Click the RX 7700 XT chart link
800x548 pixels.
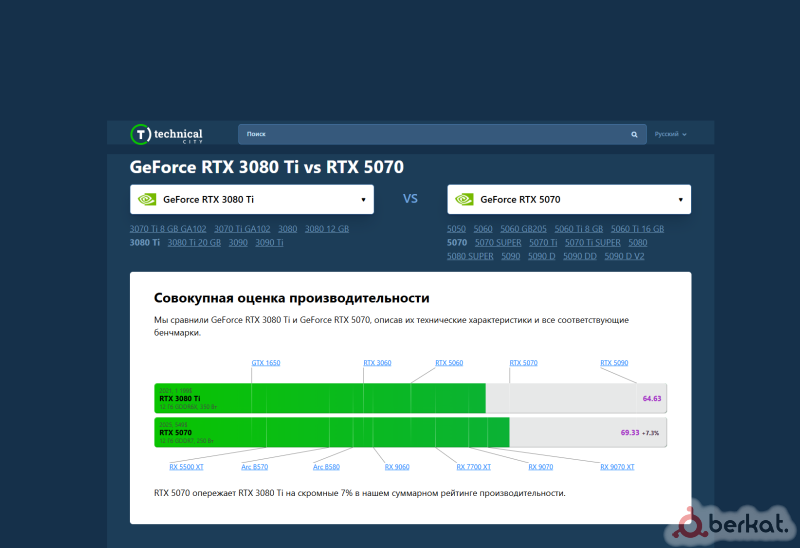tap(473, 467)
